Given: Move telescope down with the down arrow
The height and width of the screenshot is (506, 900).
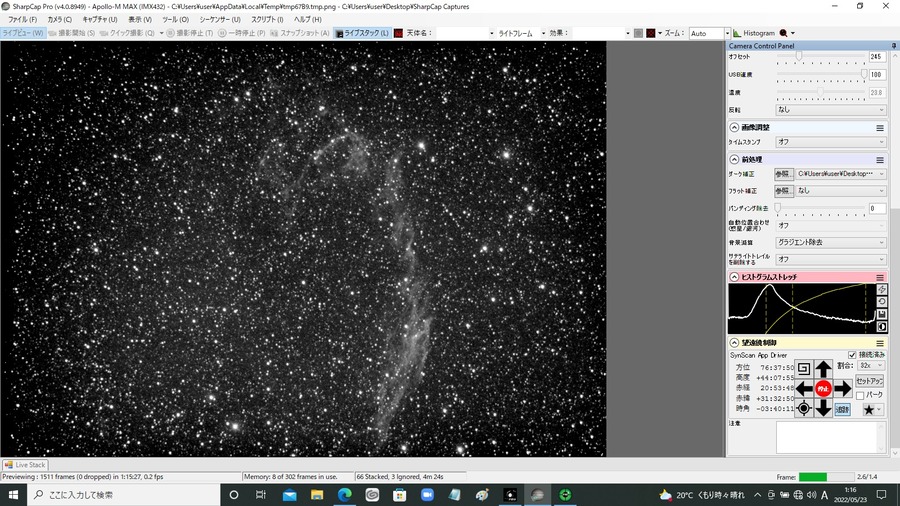Looking at the screenshot, I should click(823, 408).
